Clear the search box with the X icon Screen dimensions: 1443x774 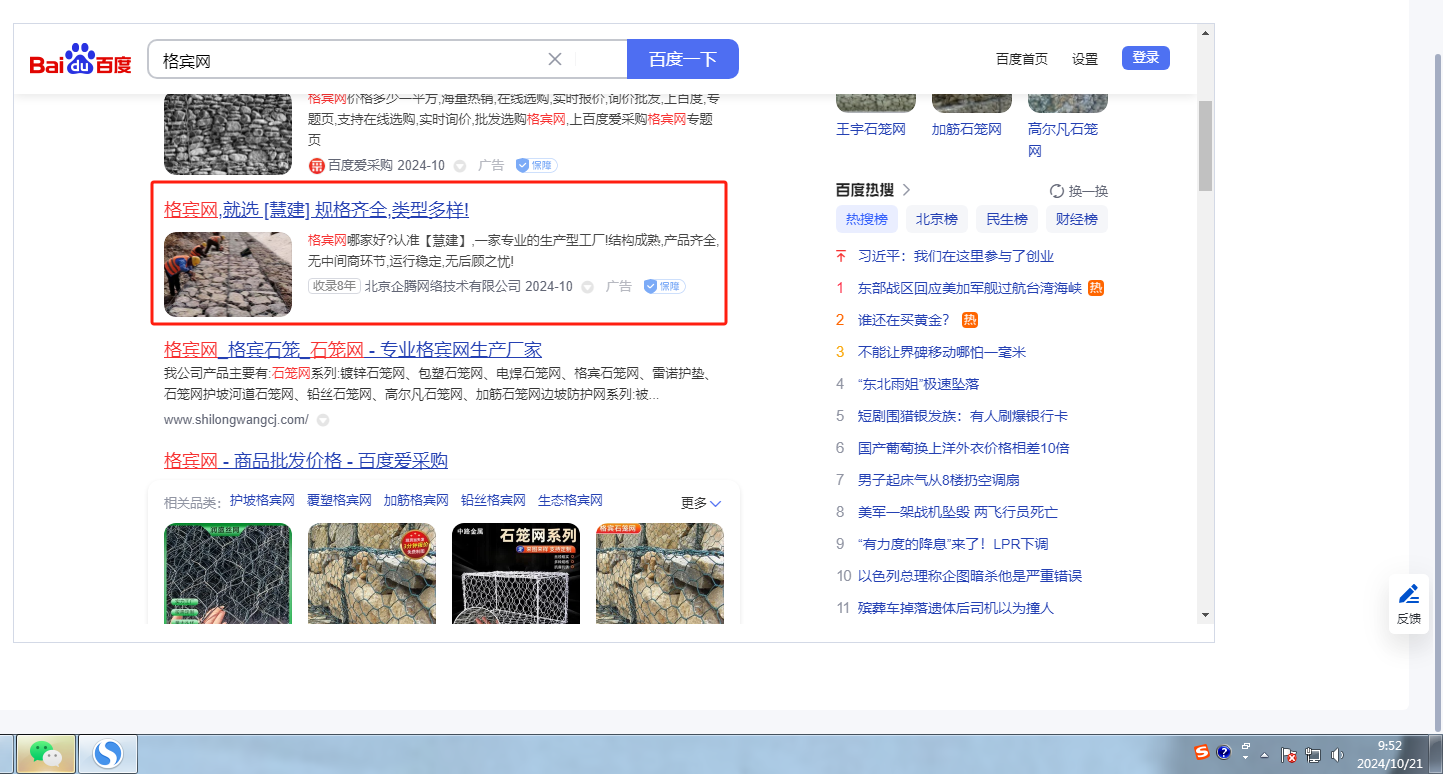tap(555, 59)
